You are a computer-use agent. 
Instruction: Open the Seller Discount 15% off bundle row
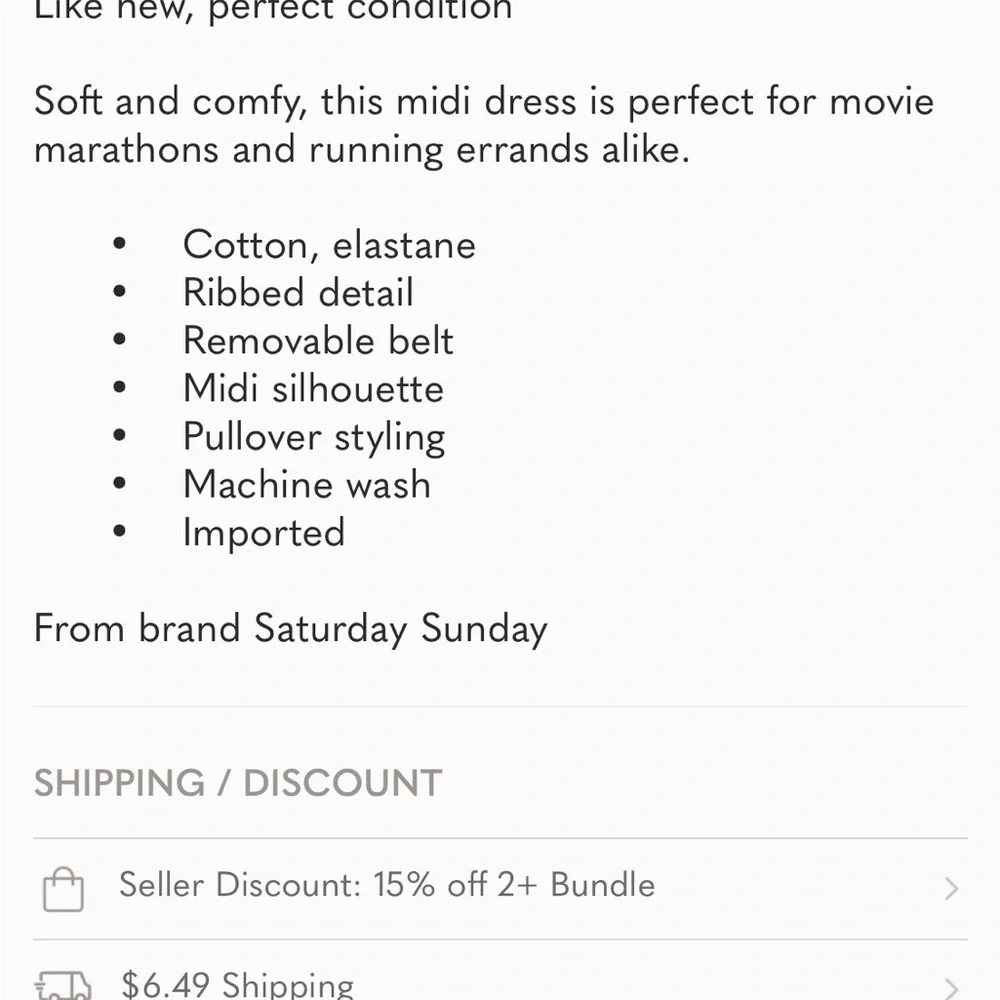[501, 888]
